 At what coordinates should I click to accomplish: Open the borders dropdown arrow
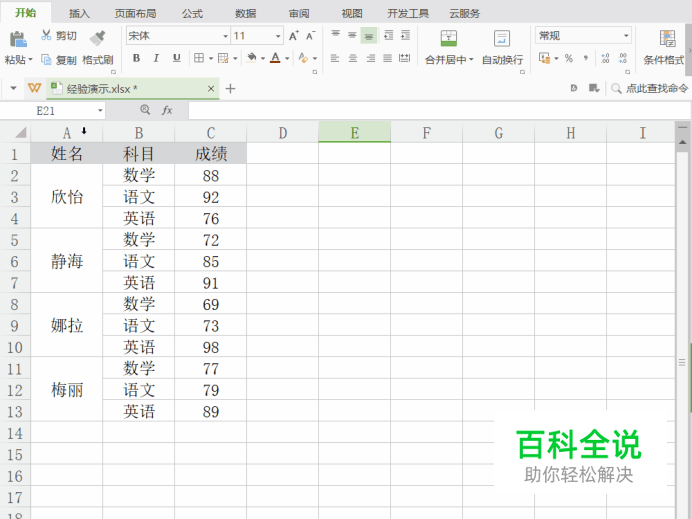211,58
